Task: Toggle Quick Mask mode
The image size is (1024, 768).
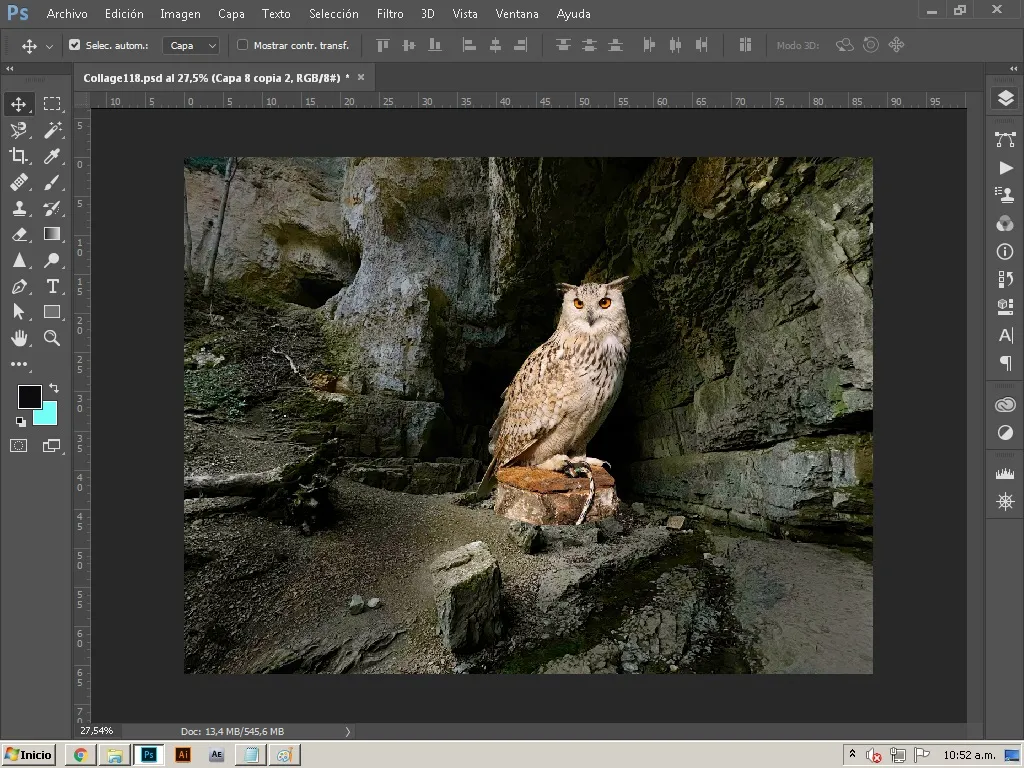Action: (x=18, y=446)
